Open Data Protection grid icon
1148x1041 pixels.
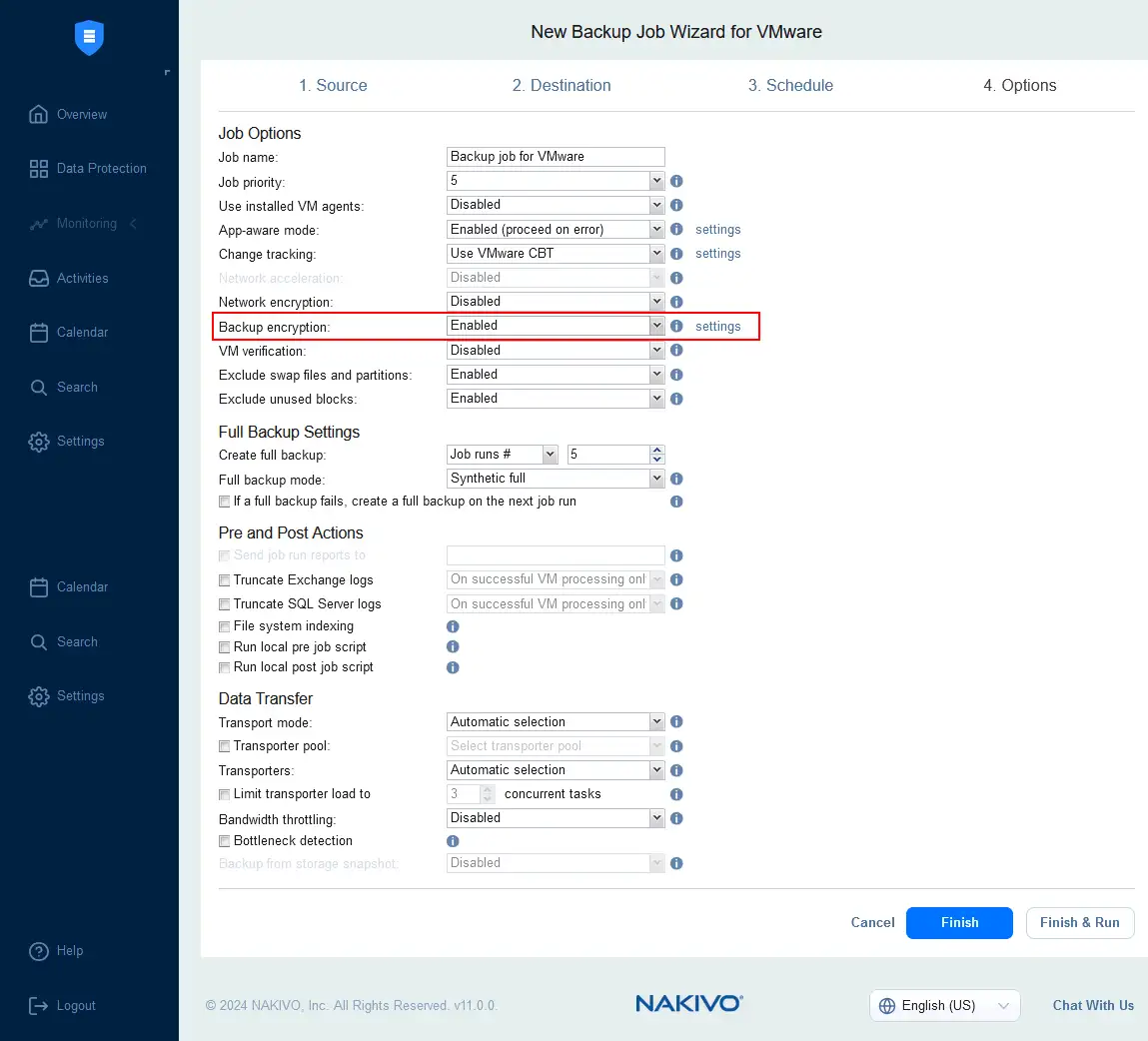pyautogui.click(x=38, y=169)
